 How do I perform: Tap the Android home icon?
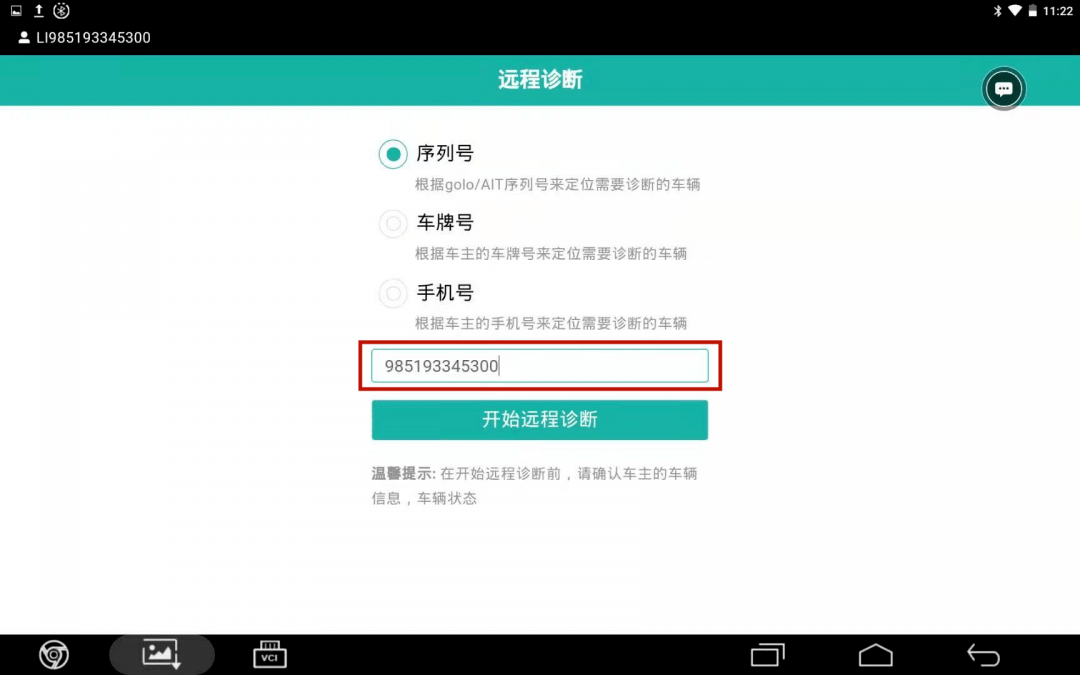pyautogui.click(x=875, y=655)
